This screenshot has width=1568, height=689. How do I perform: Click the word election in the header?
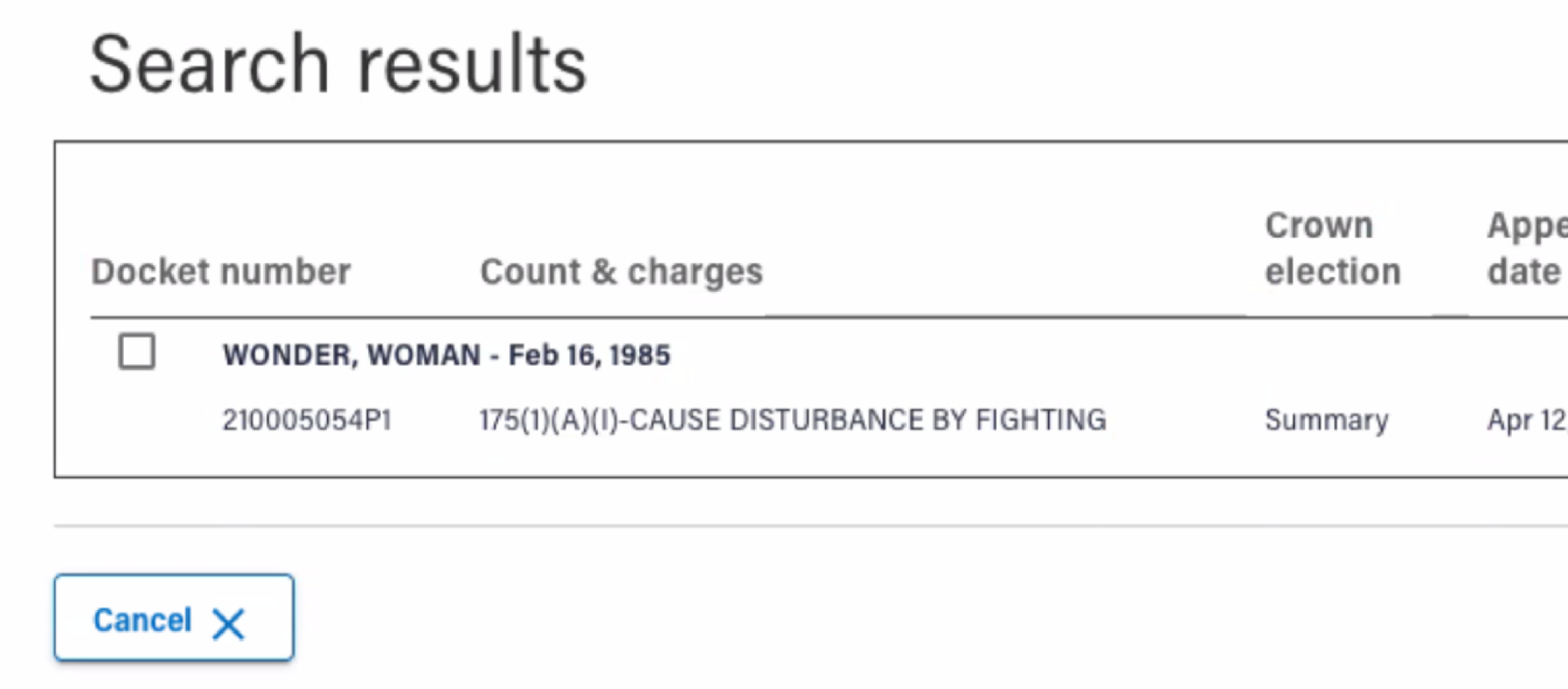click(1332, 272)
